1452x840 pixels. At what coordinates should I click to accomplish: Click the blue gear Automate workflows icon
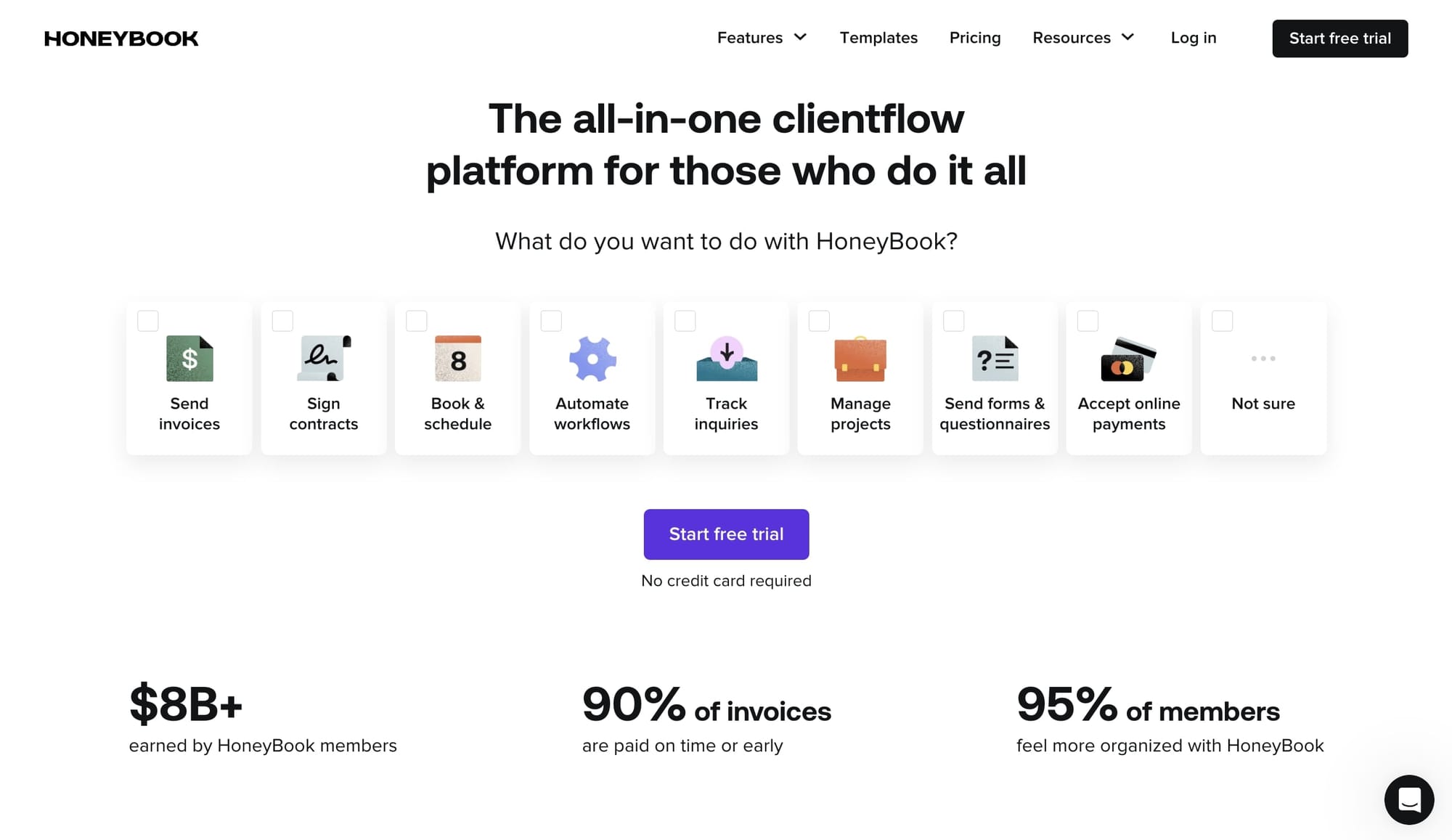[x=592, y=358]
